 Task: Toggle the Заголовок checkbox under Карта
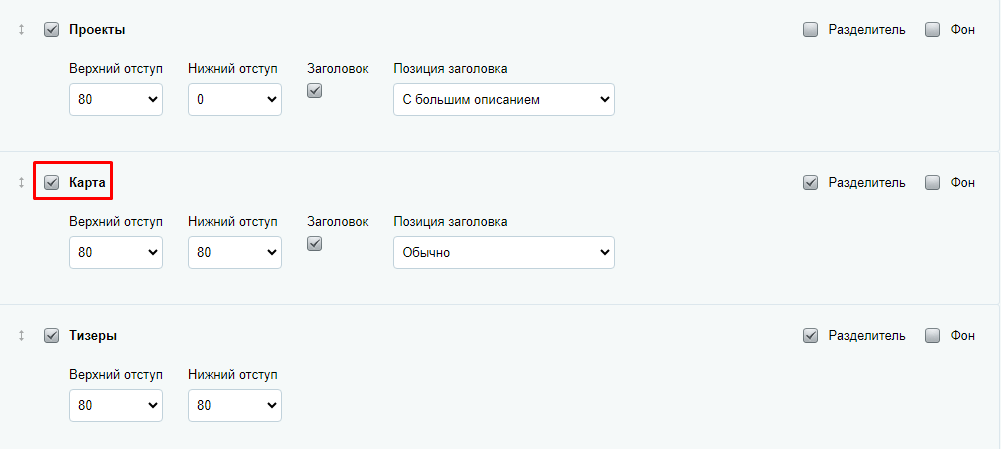(x=315, y=243)
